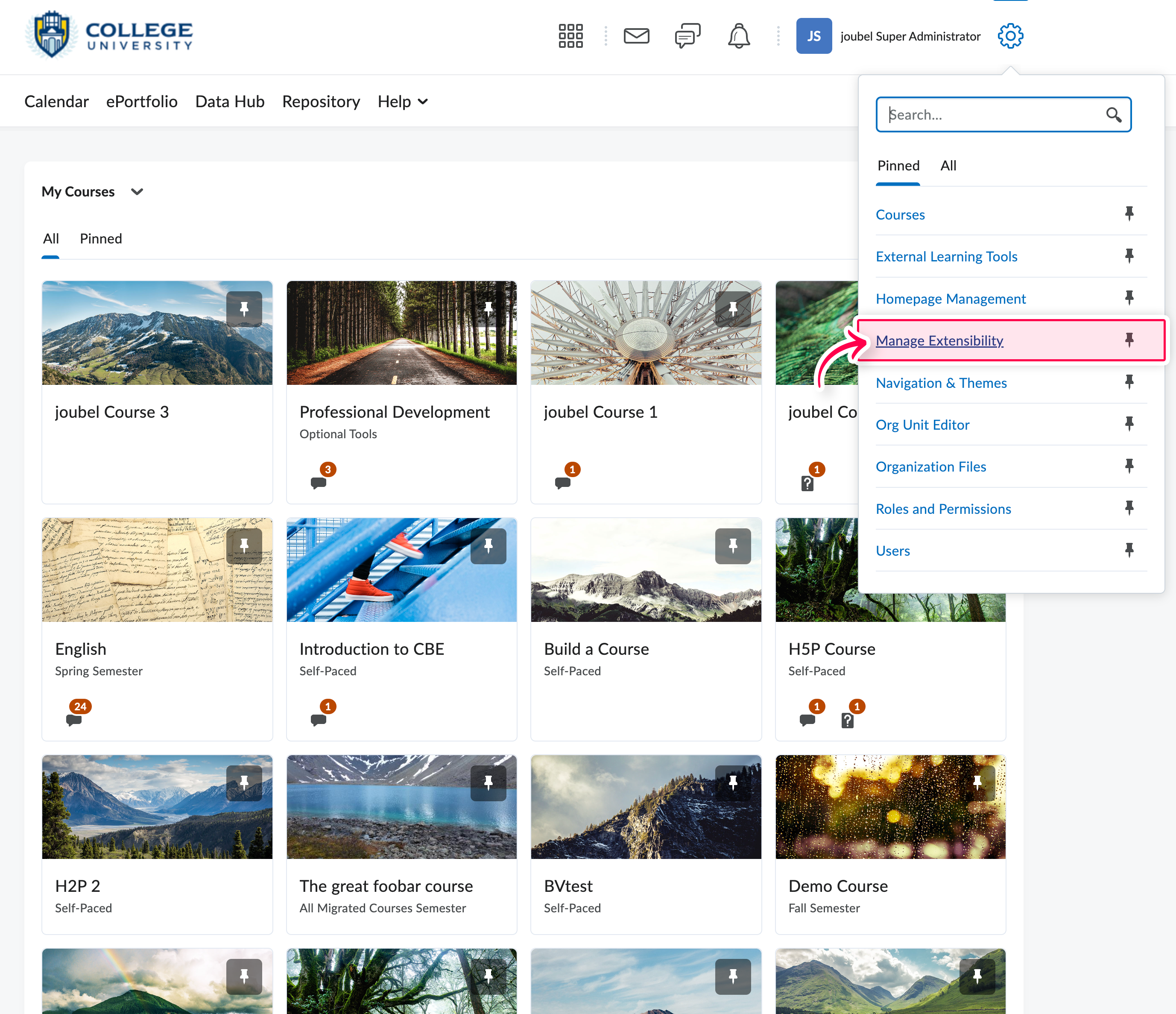This screenshot has width=1176, height=1014.
Task: Expand the My Courses chevron
Action: tap(137, 191)
